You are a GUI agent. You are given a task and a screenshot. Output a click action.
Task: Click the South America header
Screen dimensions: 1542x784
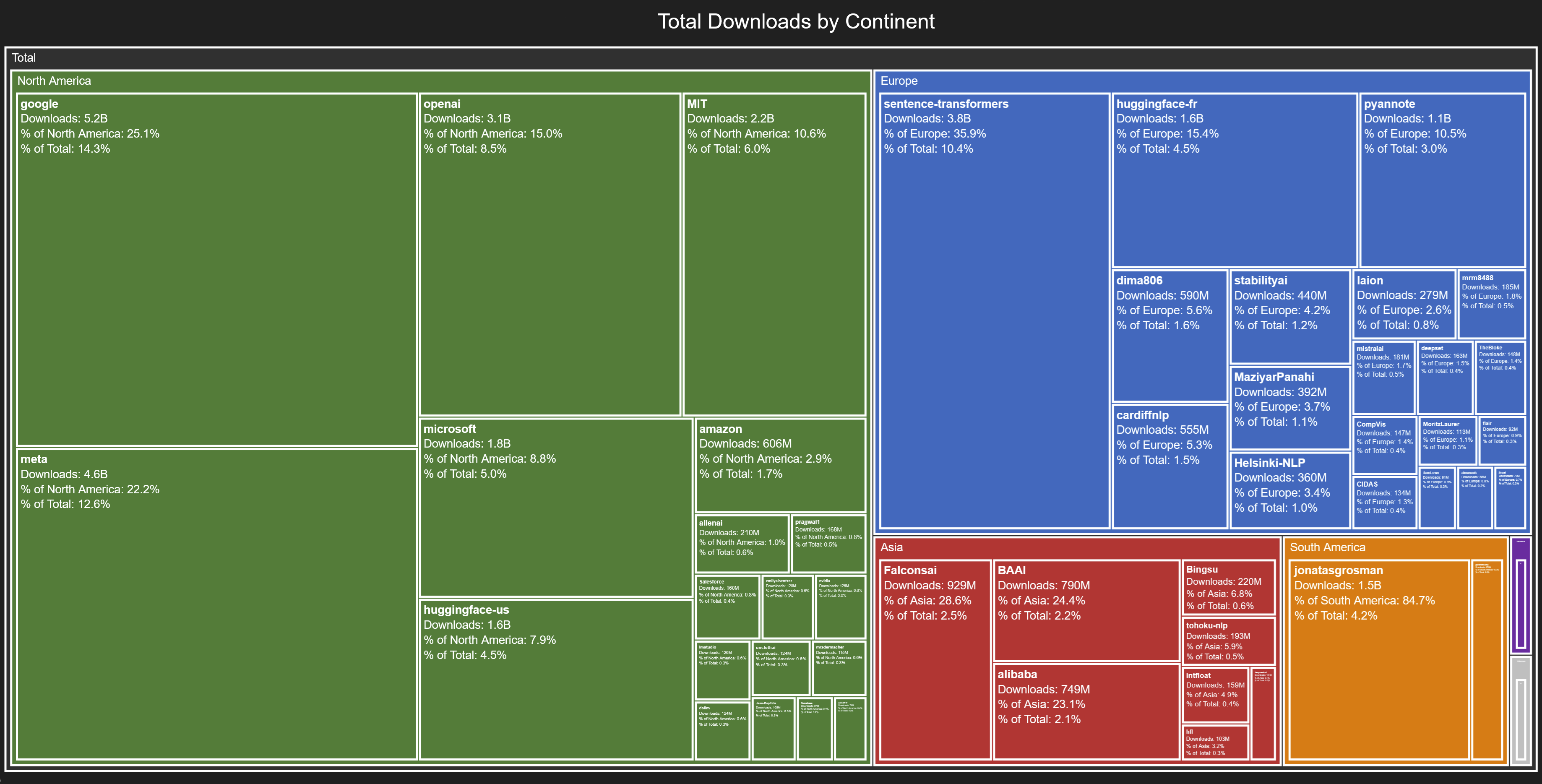1329,547
